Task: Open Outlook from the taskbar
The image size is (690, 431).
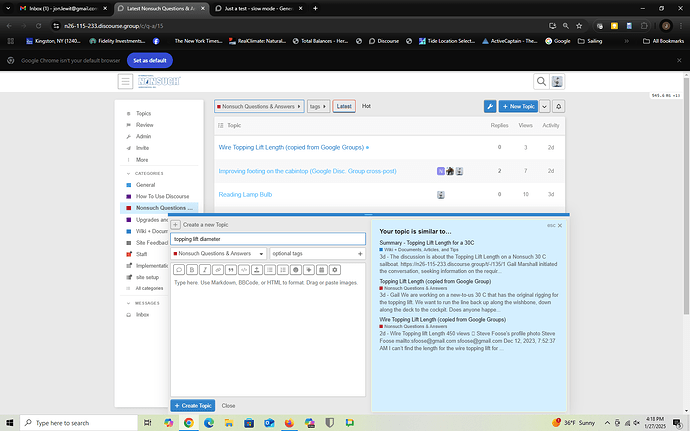Action: pos(269,423)
